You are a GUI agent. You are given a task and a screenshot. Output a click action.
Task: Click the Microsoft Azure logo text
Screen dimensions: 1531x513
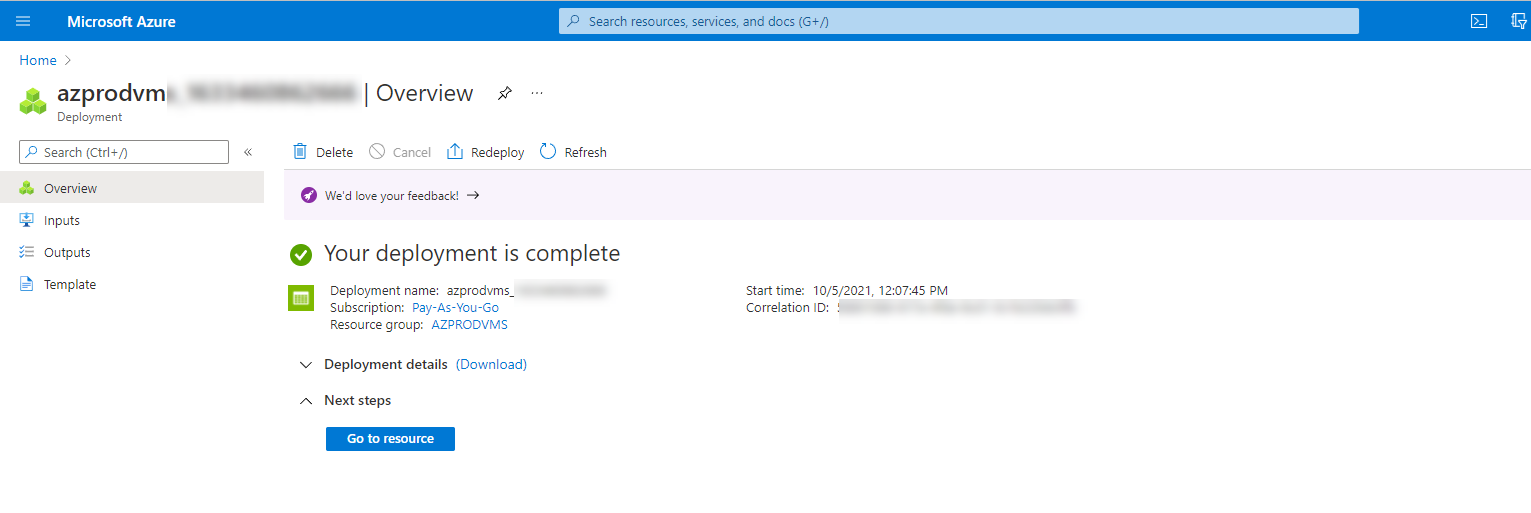pos(121,21)
